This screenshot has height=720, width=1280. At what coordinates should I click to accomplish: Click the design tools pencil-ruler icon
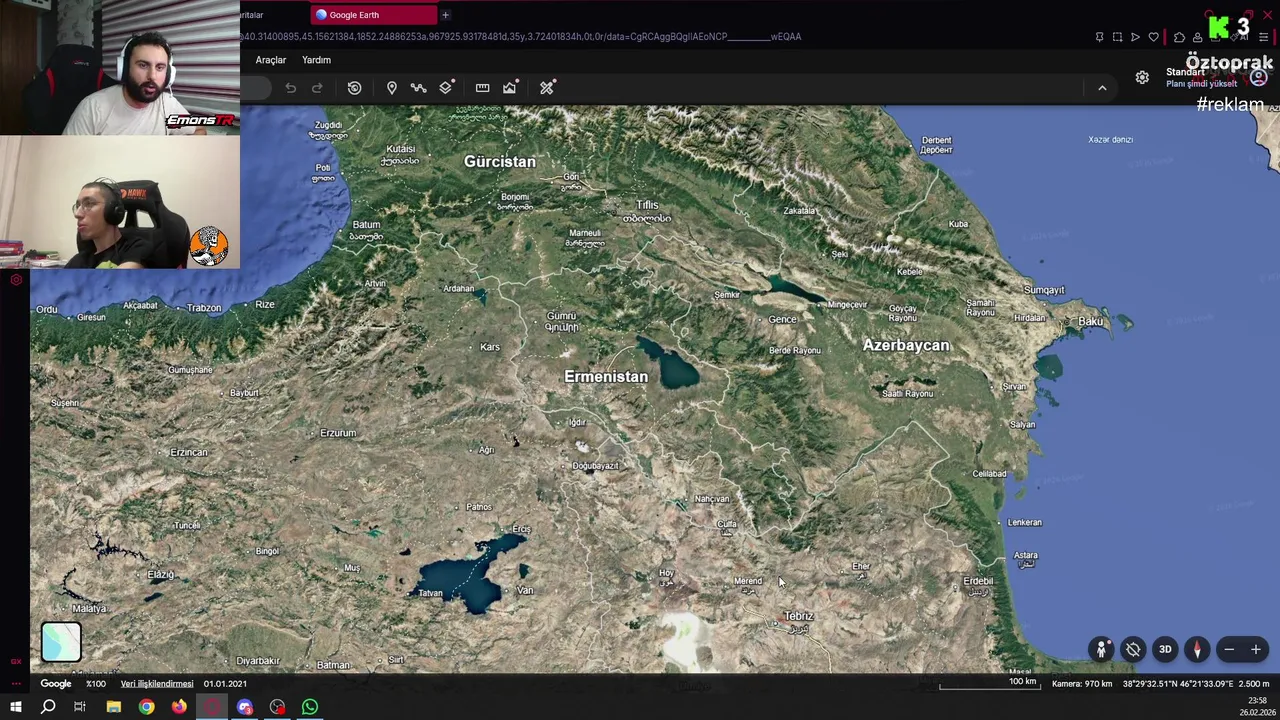pos(547,88)
